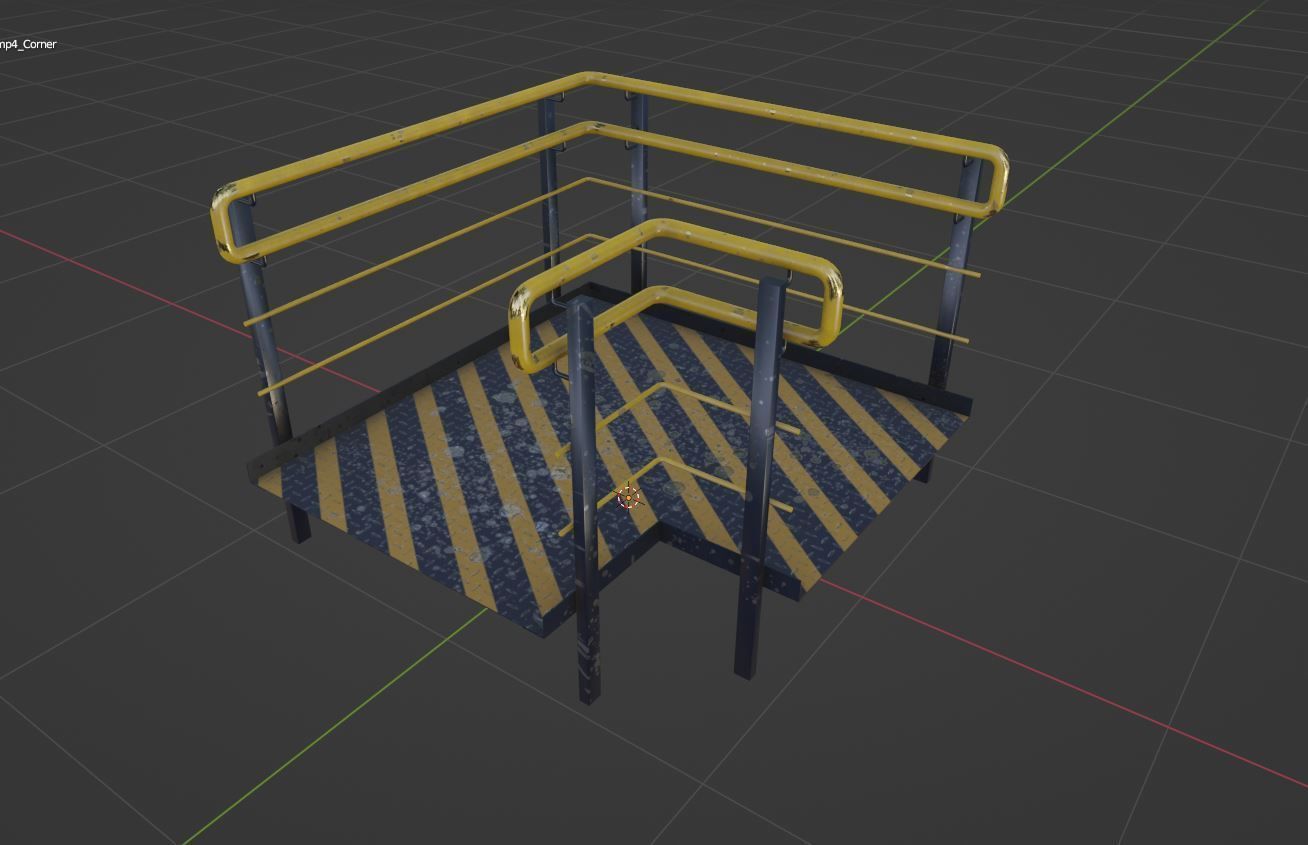The image size is (1308, 845).
Task: Click the object name label ending in "_Corner"
Action: tap(28, 44)
